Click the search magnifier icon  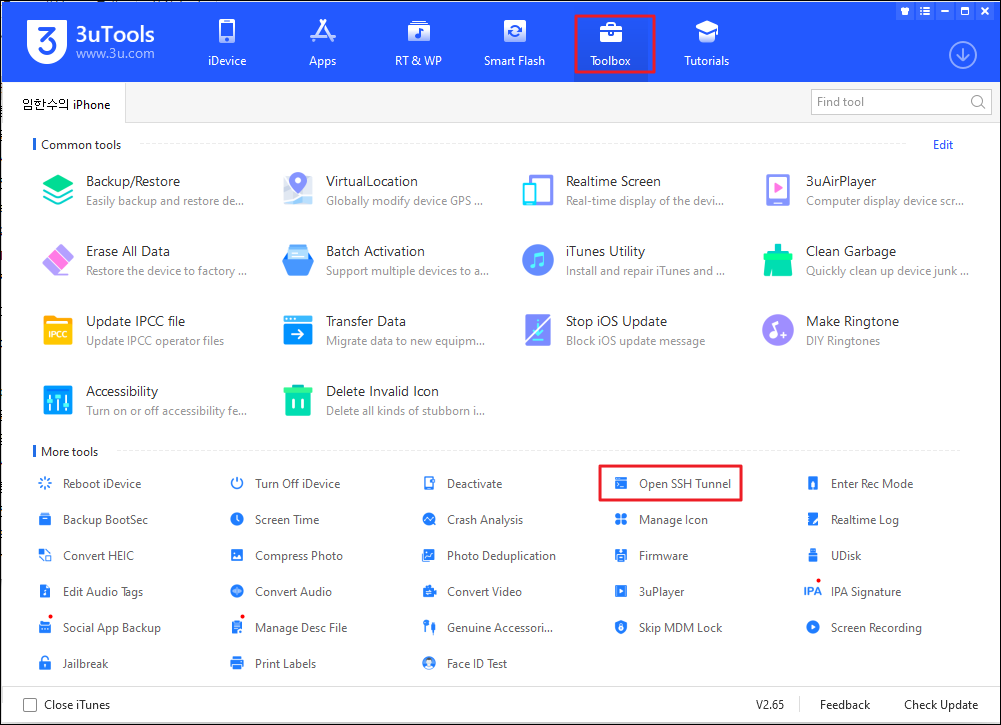point(977,101)
